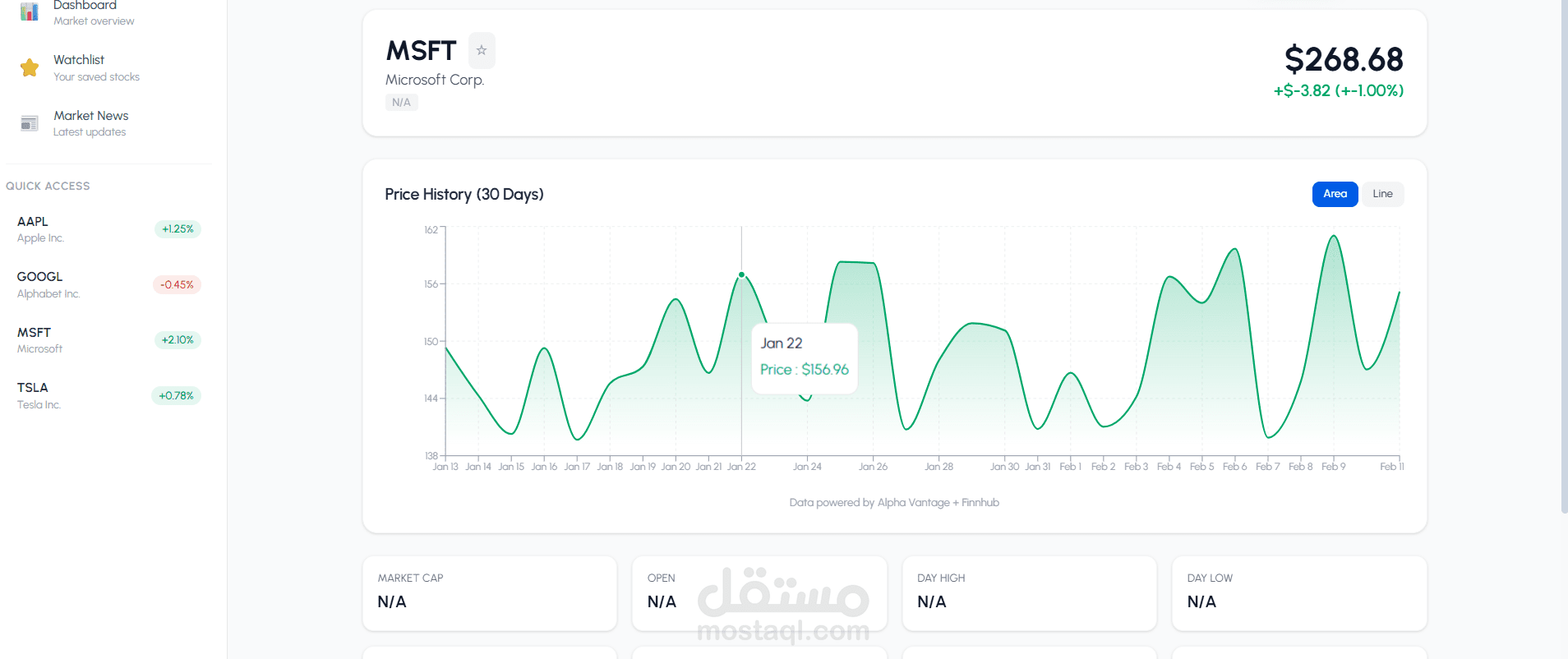Click Data powered by Alpha Vantage text

point(894,502)
